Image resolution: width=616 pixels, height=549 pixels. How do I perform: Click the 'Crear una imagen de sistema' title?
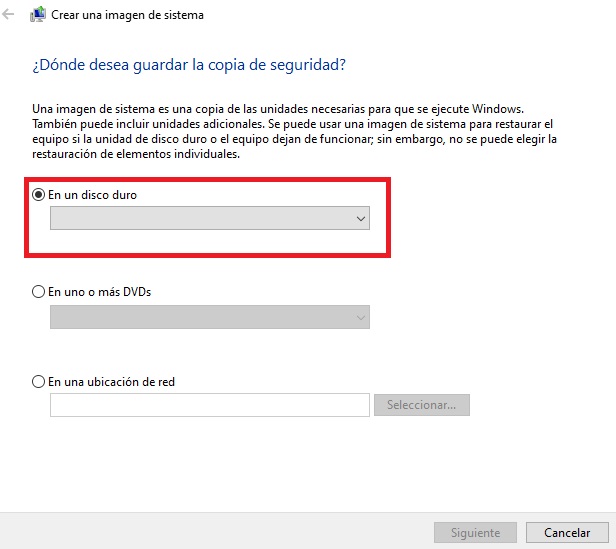point(127,15)
